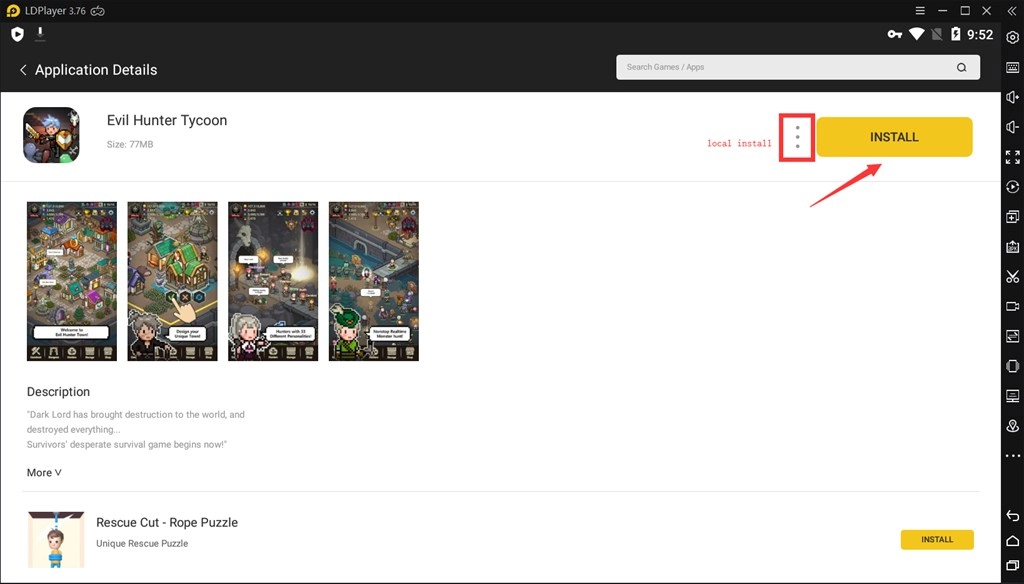Image resolution: width=1024 pixels, height=584 pixels.
Task: Install Rescue Cut - Rope Puzzle
Action: (937, 540)
